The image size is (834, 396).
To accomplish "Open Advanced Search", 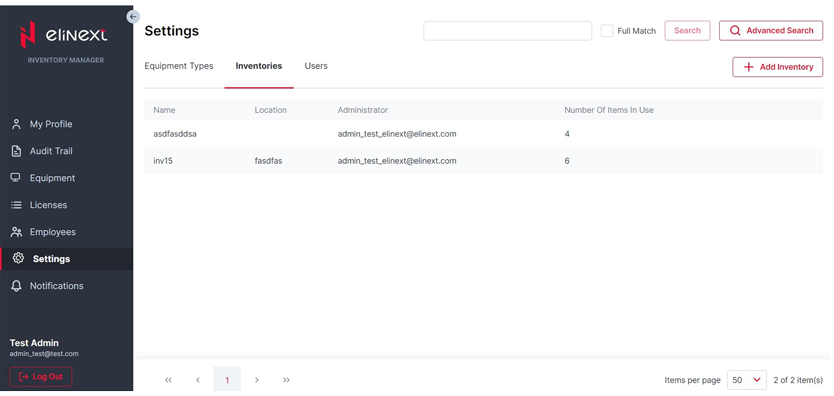I will (x=771, y=31).
